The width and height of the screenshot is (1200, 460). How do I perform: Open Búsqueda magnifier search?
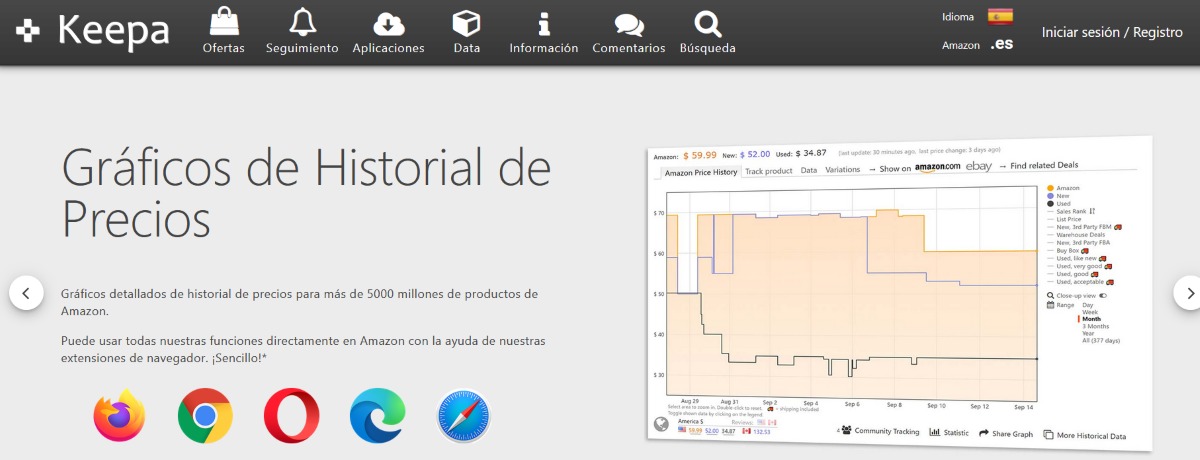pos(707,31)
